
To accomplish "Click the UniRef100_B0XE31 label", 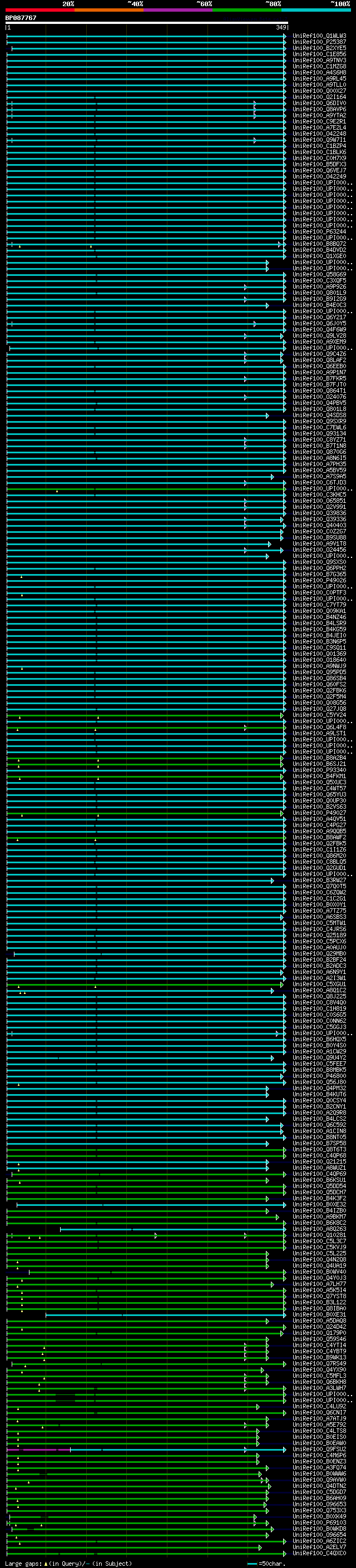I will [319, 1315].
